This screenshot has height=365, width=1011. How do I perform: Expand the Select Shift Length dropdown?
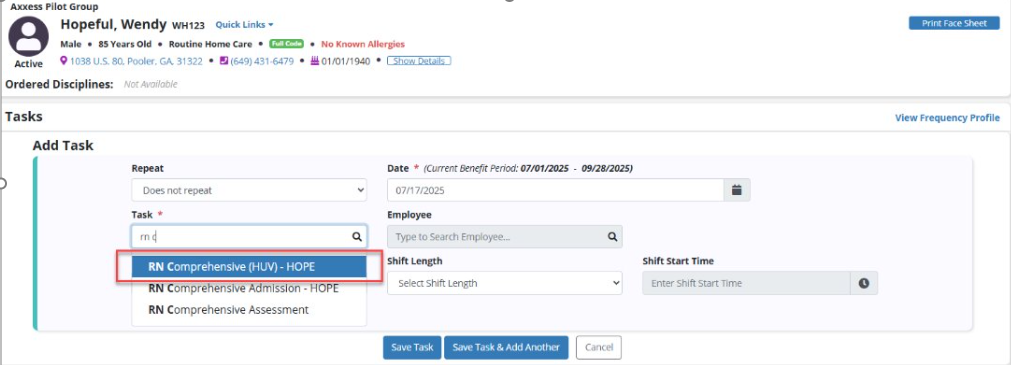(505, 283)
